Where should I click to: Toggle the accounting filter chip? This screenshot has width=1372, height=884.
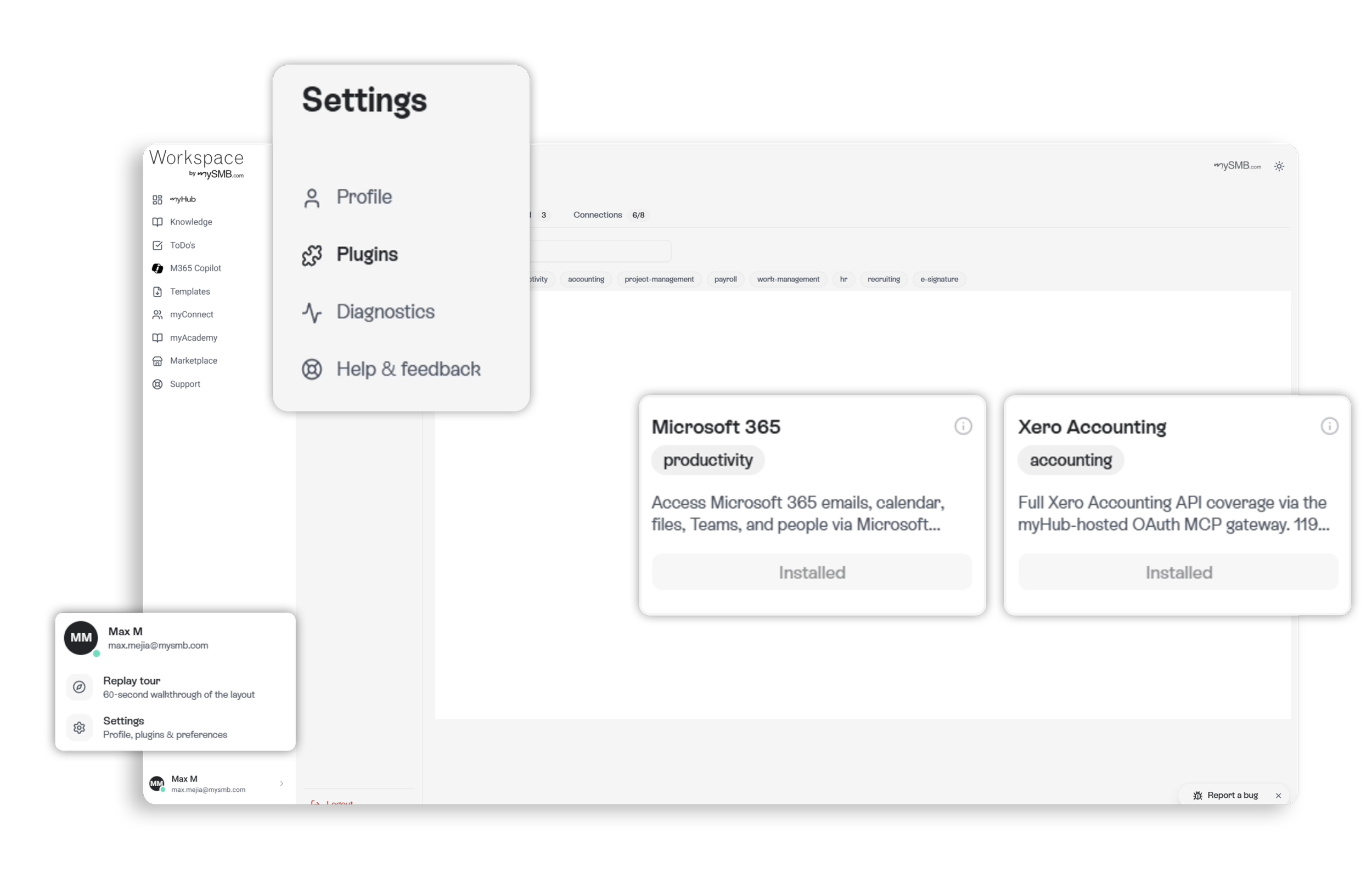pyautogui.click(x=586, y=279)
